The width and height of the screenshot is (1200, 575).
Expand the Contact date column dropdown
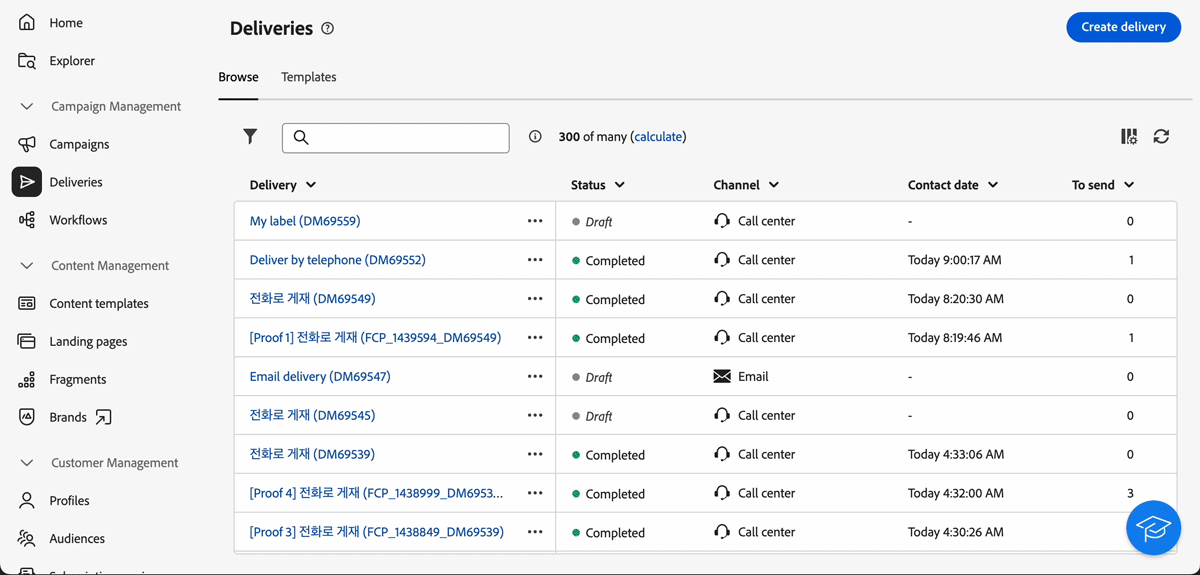click(993, 185)
